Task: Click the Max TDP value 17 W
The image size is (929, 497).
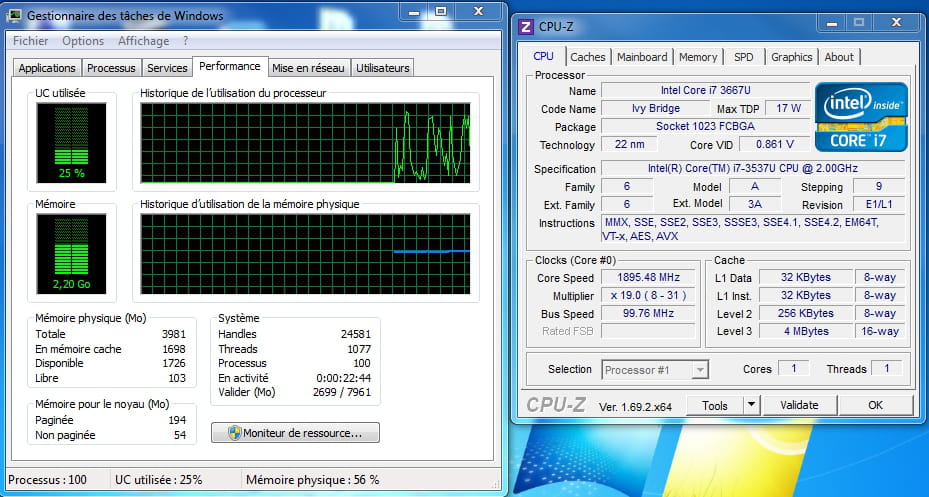Action: (788, 108)
